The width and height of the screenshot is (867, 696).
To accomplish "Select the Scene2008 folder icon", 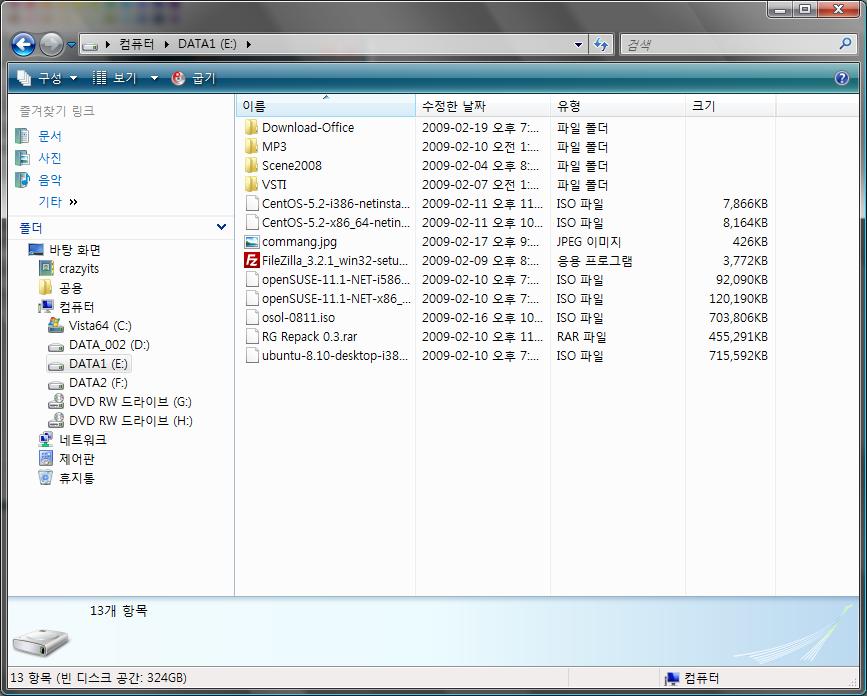I will point(252,165).
